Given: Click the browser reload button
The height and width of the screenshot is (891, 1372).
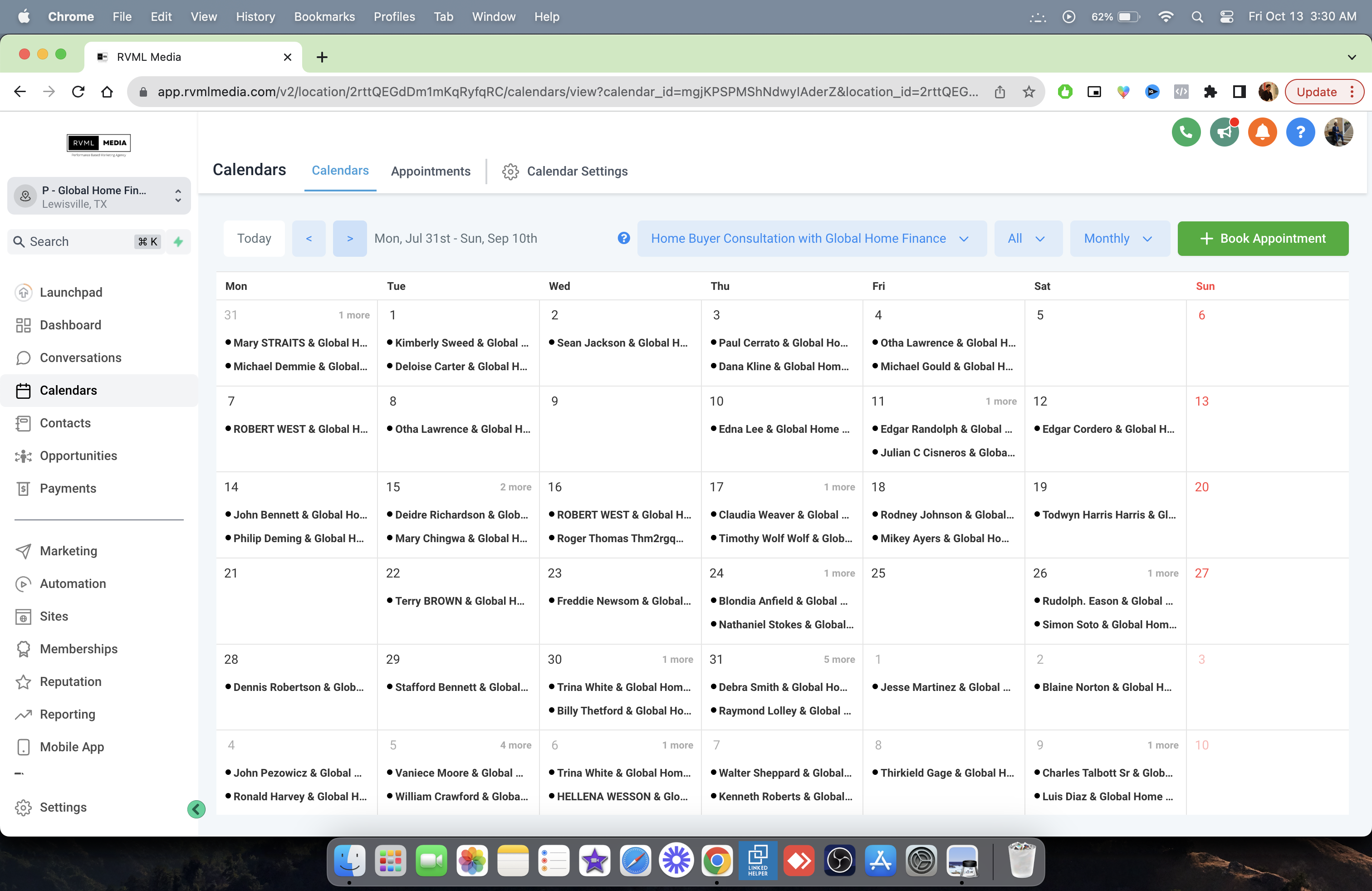Looking at the screenshot, I should click(x=78, y=92).
